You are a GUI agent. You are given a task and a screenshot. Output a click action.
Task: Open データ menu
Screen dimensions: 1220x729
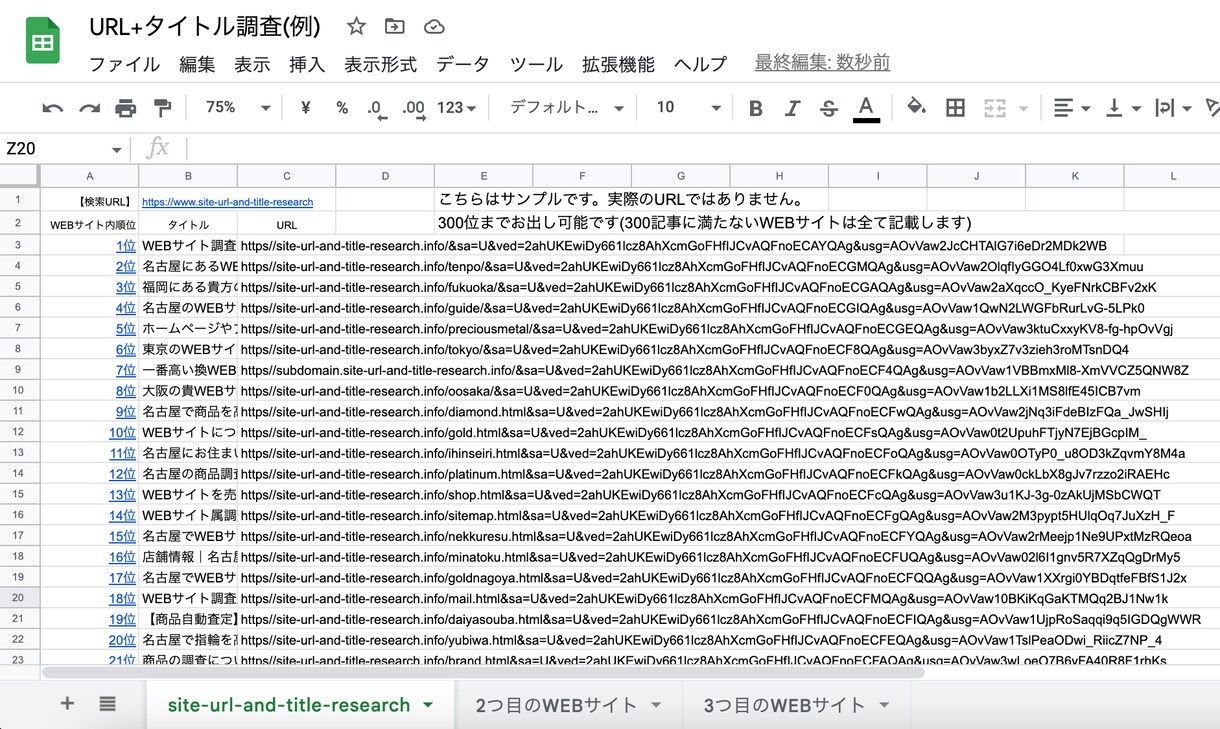pos(463,64)
